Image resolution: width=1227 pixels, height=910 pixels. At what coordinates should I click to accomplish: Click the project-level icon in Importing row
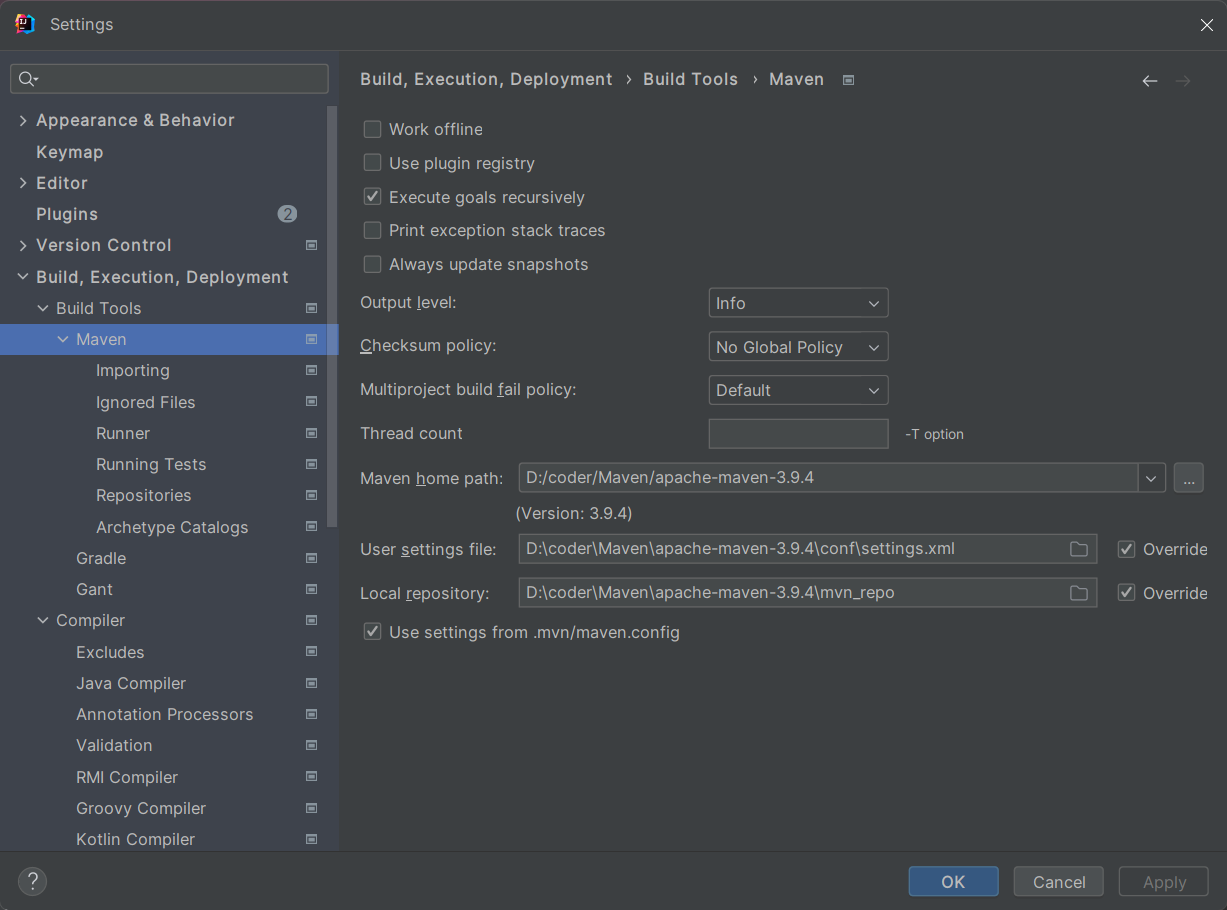311,370
